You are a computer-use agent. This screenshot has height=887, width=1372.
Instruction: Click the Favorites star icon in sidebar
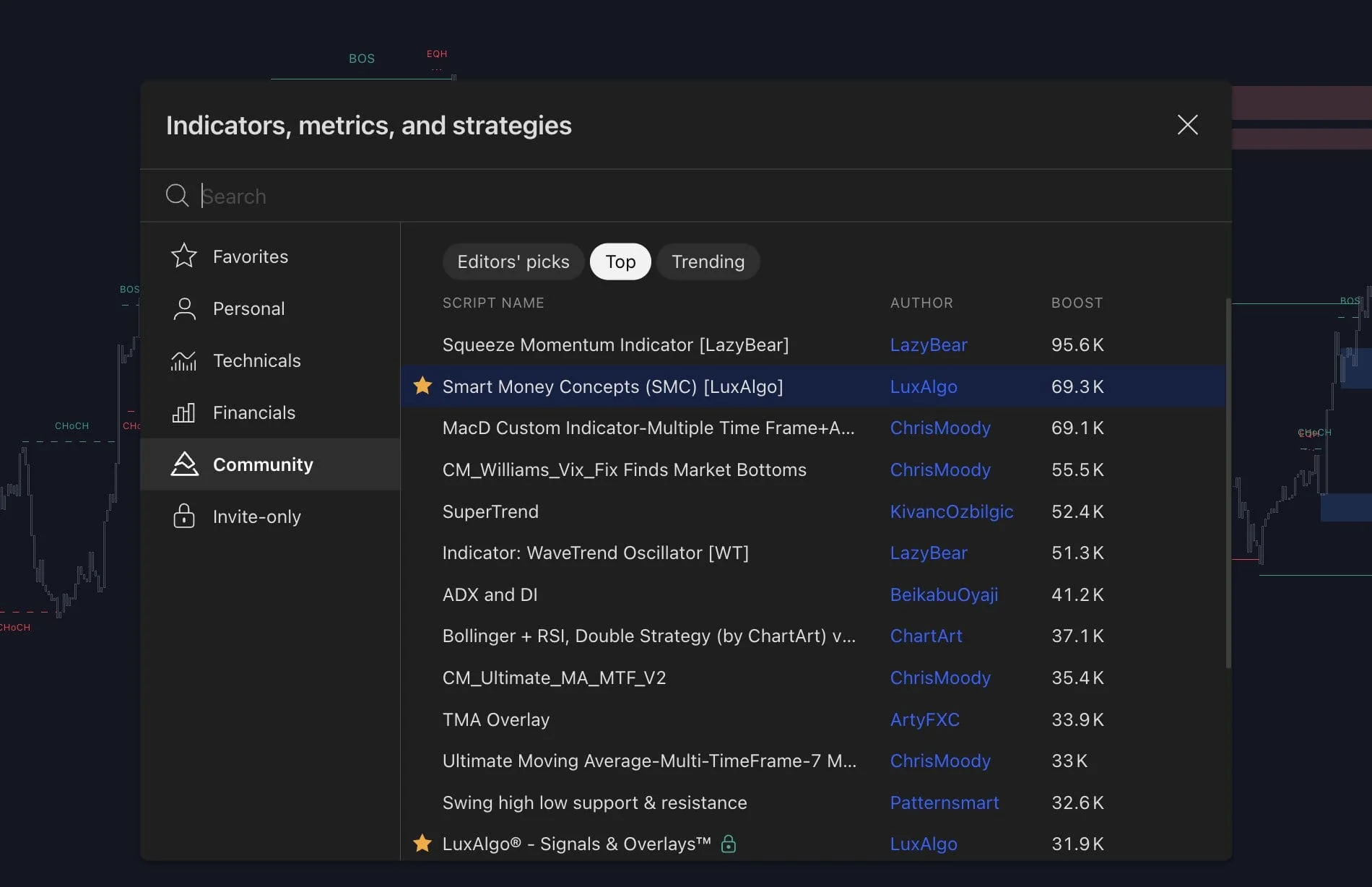[184, 256]
